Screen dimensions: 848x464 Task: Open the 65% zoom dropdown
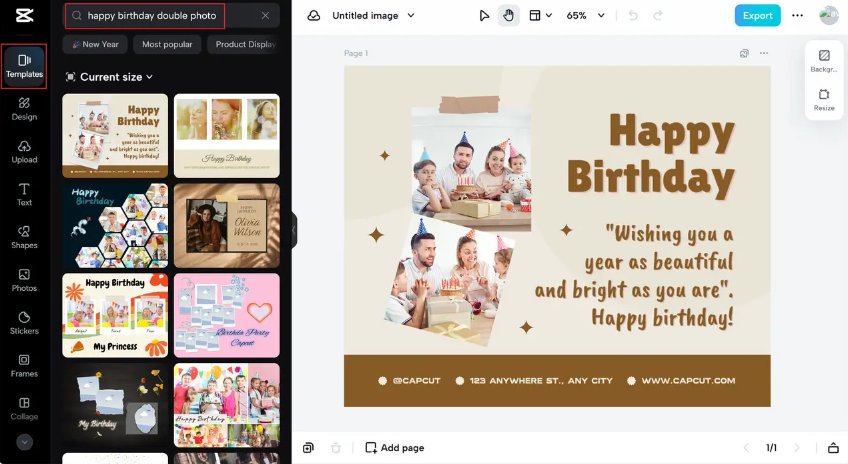pos(585,16)
